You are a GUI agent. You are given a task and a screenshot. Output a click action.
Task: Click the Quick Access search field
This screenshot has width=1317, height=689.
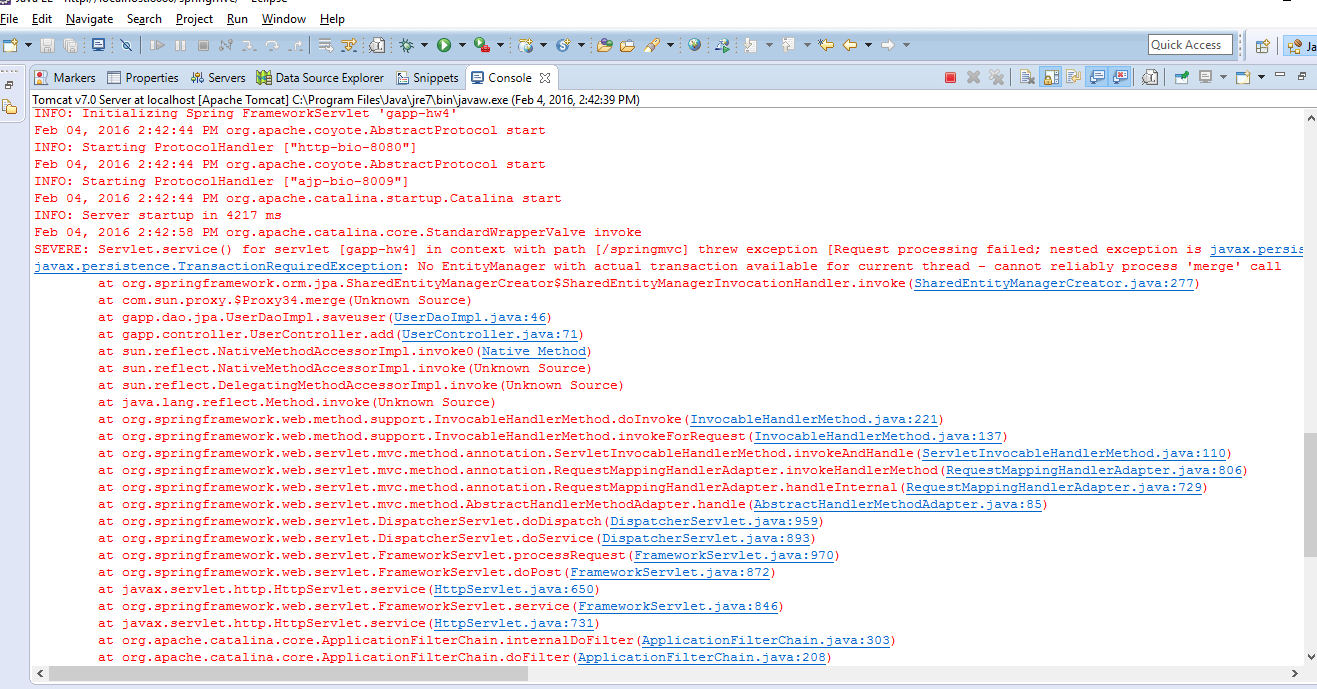coord(1189,45)
